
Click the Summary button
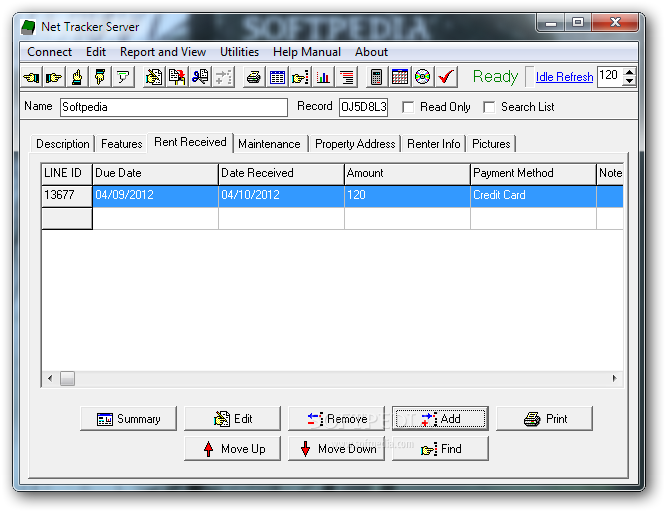pyautogui.click(x=128, y=419)
